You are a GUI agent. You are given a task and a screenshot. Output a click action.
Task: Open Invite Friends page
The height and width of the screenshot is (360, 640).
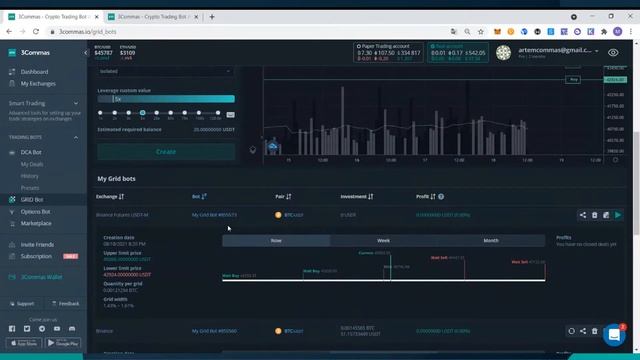tap(37, 244)
